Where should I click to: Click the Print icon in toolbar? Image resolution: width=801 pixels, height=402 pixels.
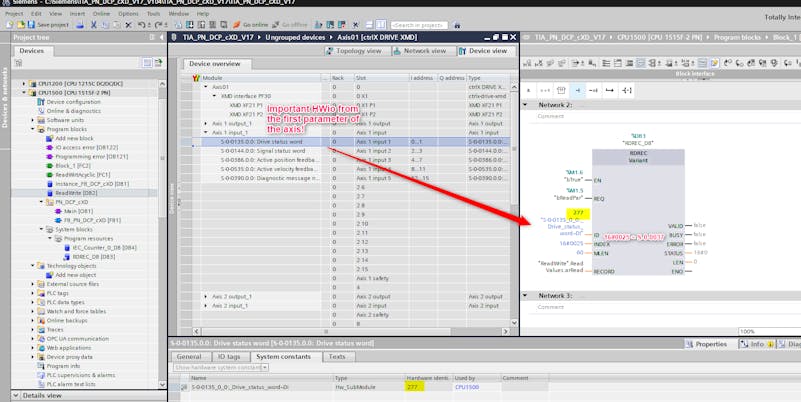[80, 25]
